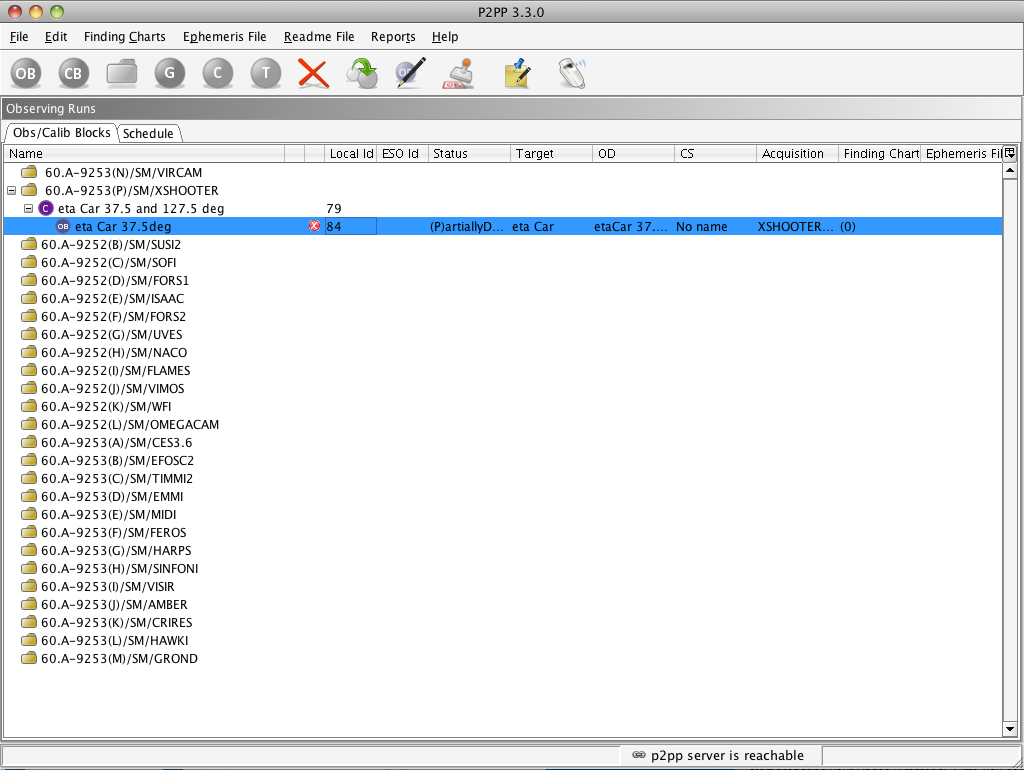Select run 60.A-9252(J)/SM/VIMOS
Viewport: 1024px width, 770px height.
point(113,389)
